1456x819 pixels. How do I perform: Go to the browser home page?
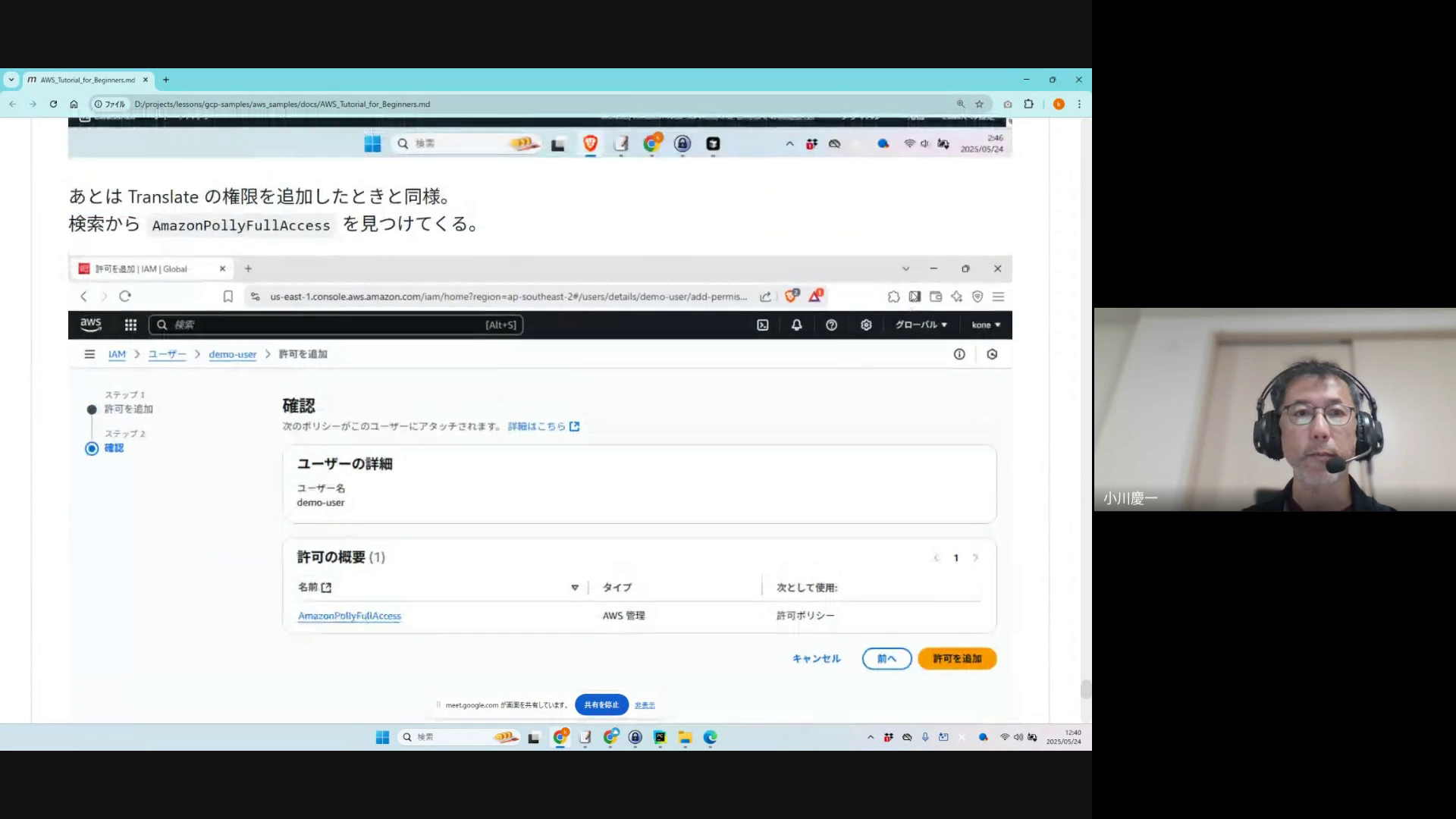pos(74,104)
